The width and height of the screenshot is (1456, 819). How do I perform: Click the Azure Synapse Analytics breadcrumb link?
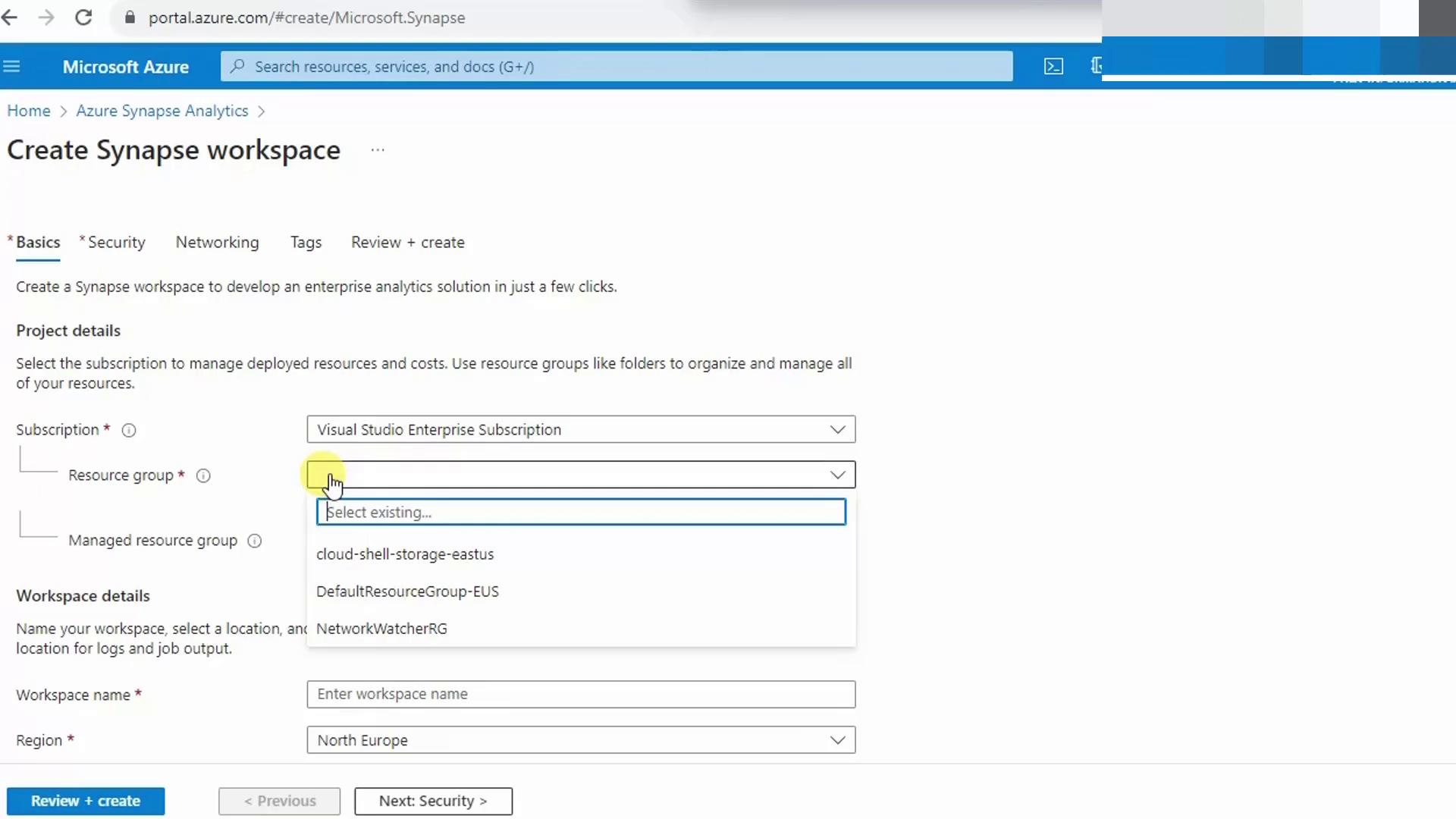pyautogui.click(x=162, y=111)
